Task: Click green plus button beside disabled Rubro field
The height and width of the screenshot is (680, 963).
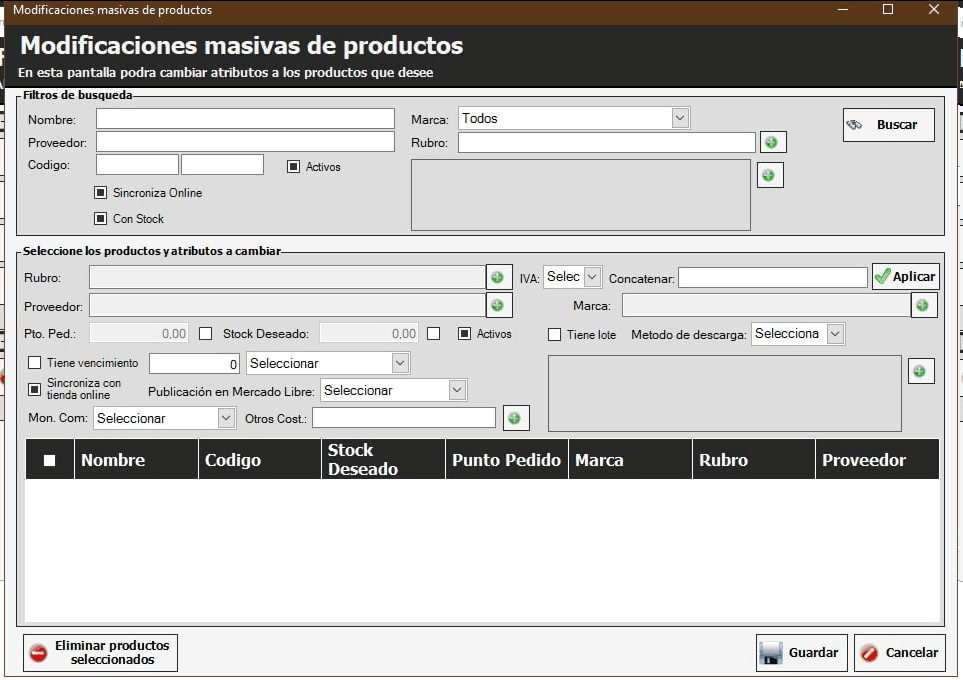Action: tap(498, 277)
